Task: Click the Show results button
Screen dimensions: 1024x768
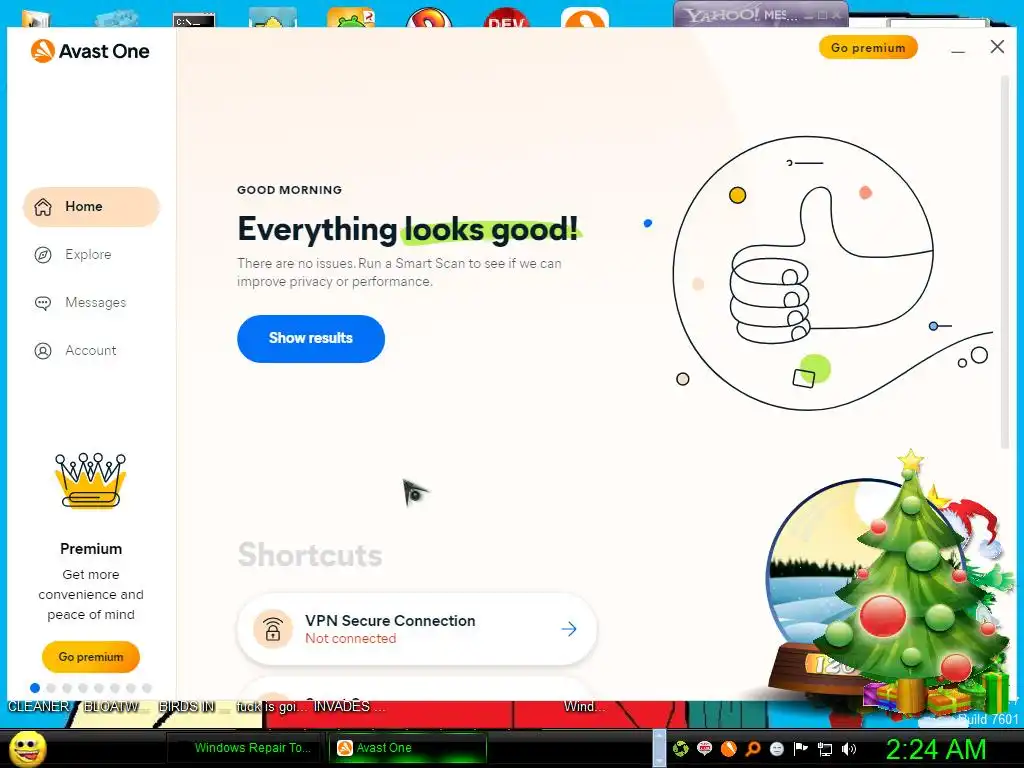Action: pyautogui.click(x=311, y=338)
